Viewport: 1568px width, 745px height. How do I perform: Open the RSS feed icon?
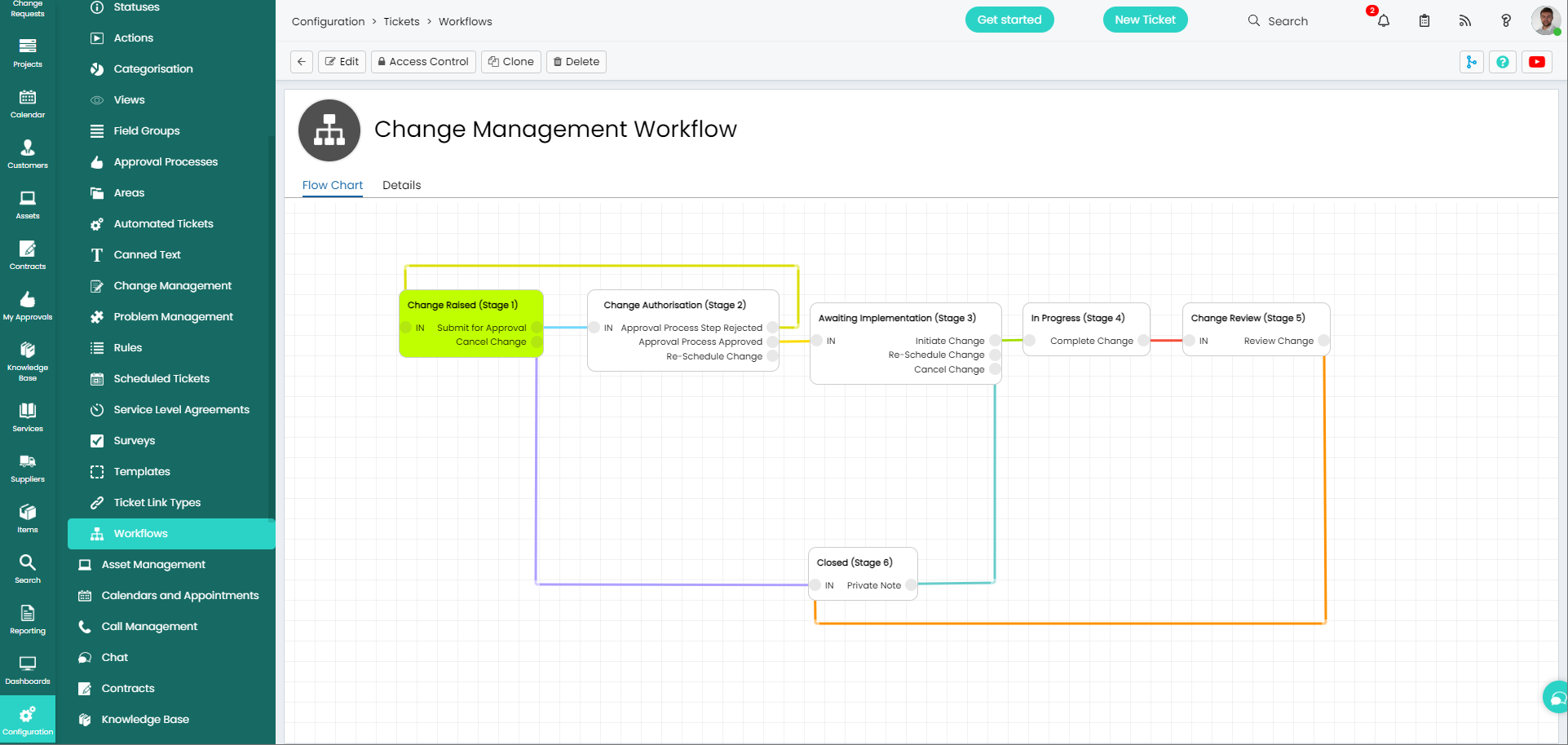pos(1465,20)
